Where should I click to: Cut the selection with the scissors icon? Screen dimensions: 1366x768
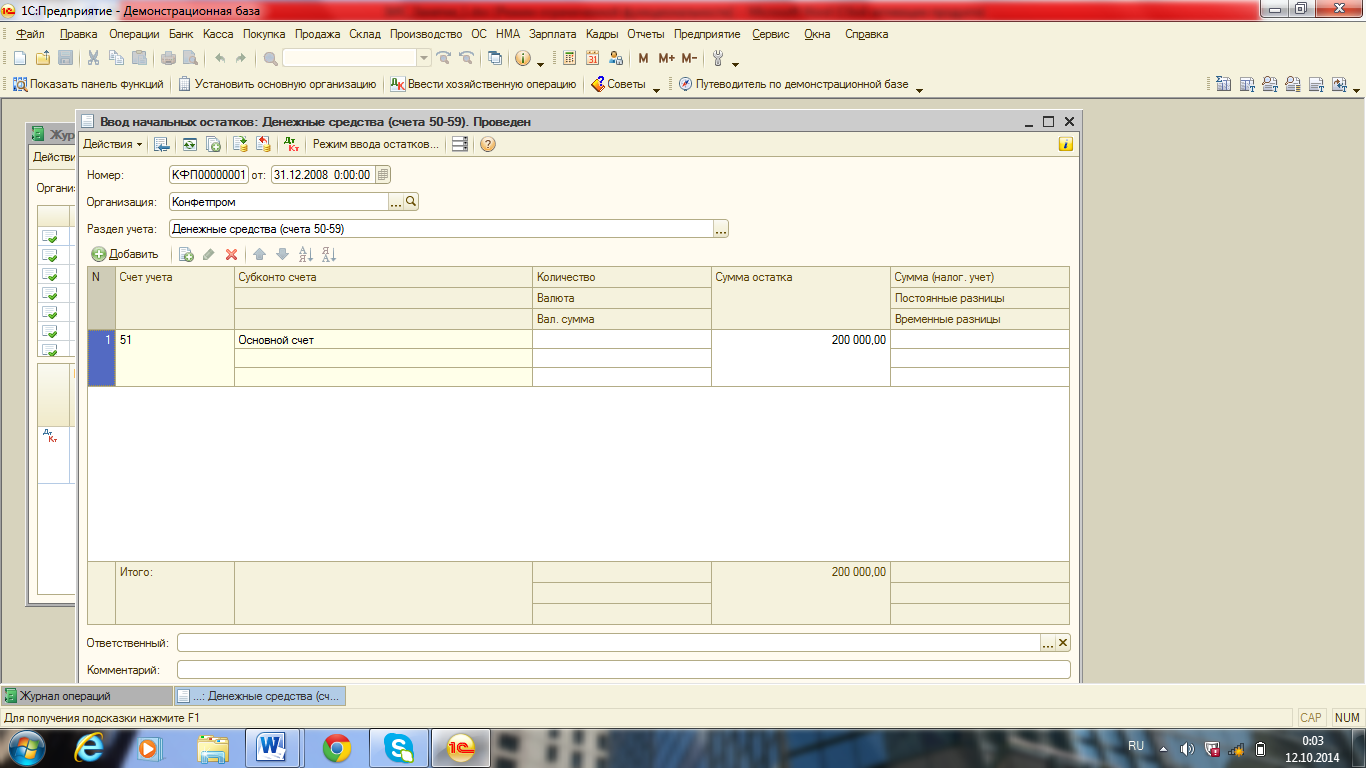tap(93, 58)
